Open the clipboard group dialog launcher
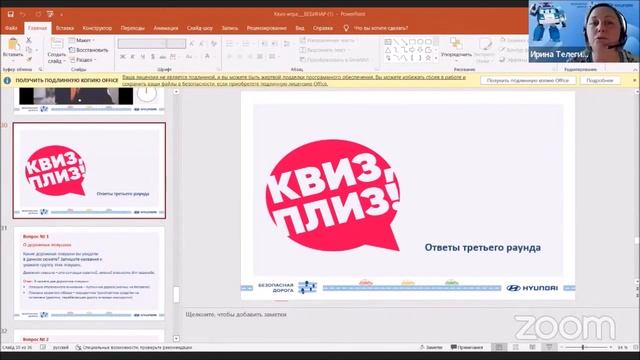This screenshot has width=640, height=360. 40,69
